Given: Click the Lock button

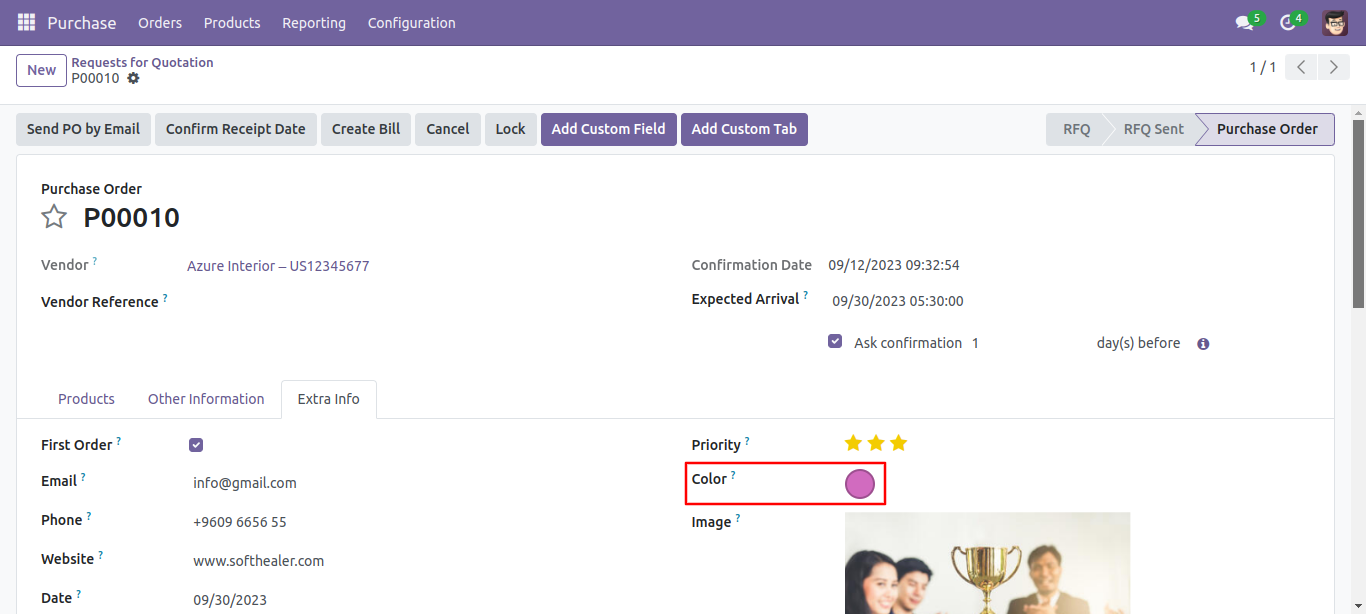Looking at the screenshot, I should pyautogui.click(x=510, y=129).
